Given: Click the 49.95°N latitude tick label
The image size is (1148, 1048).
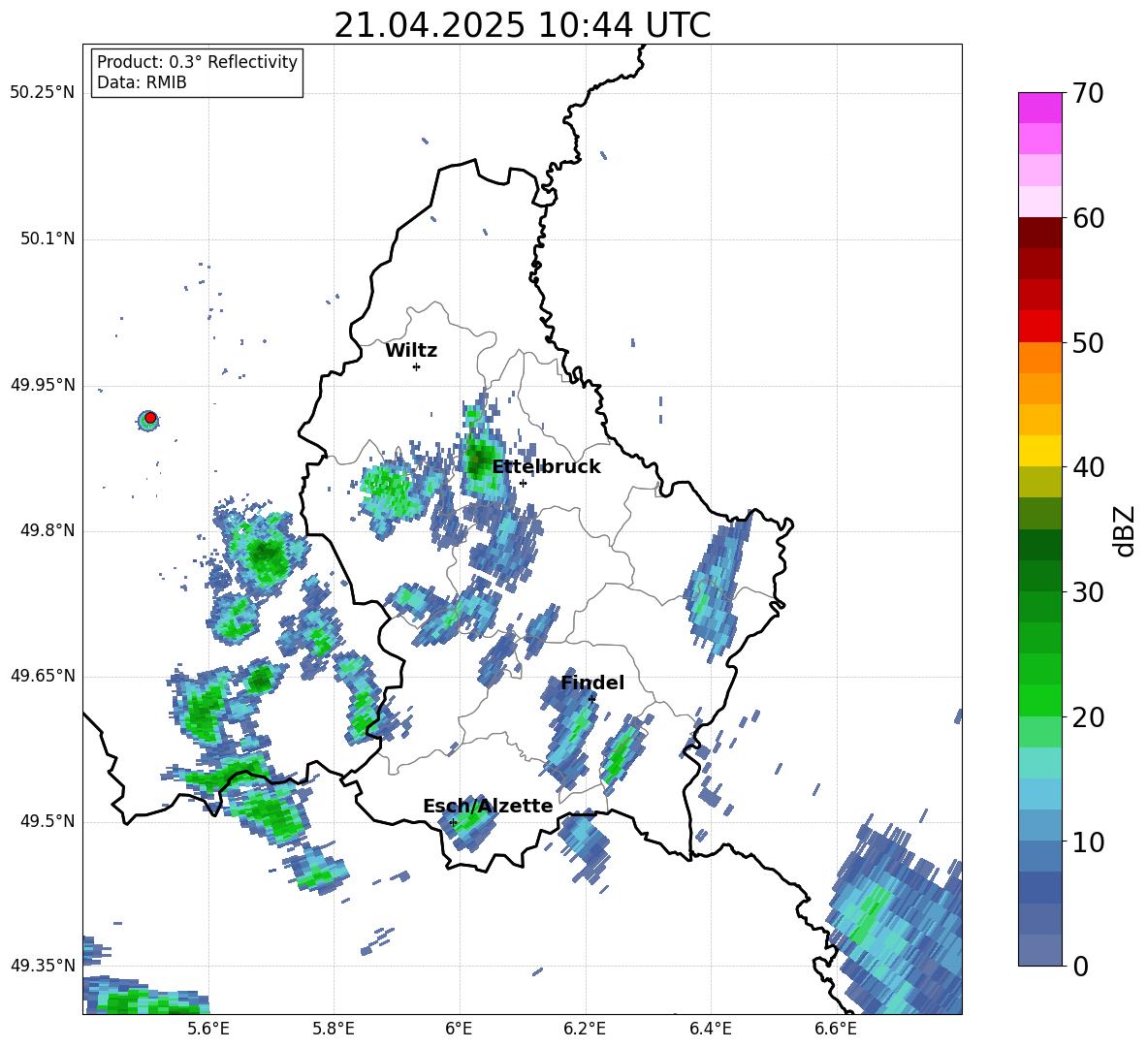Looking at the screenshot, I should (x=43, y=384).
